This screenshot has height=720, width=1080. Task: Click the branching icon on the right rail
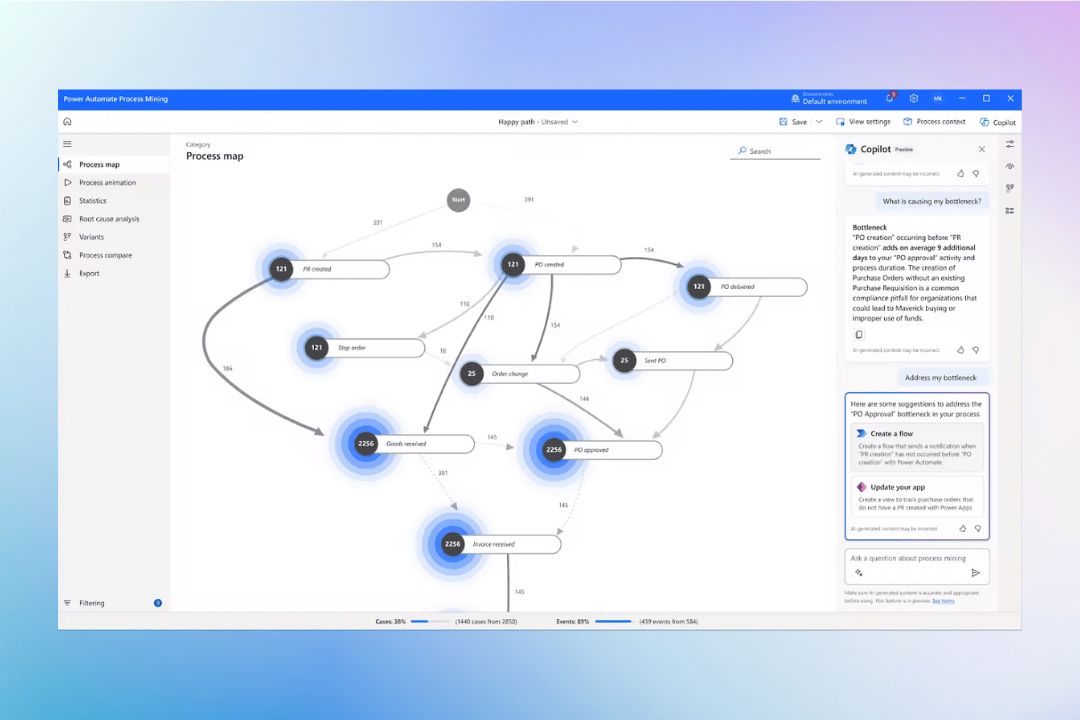[x=1010, y=188]
